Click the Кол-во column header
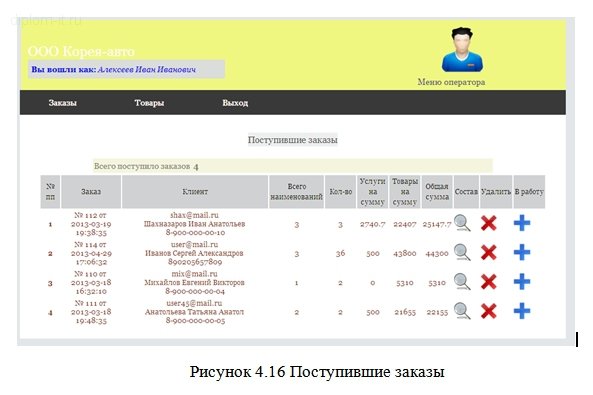 point(340,191)
